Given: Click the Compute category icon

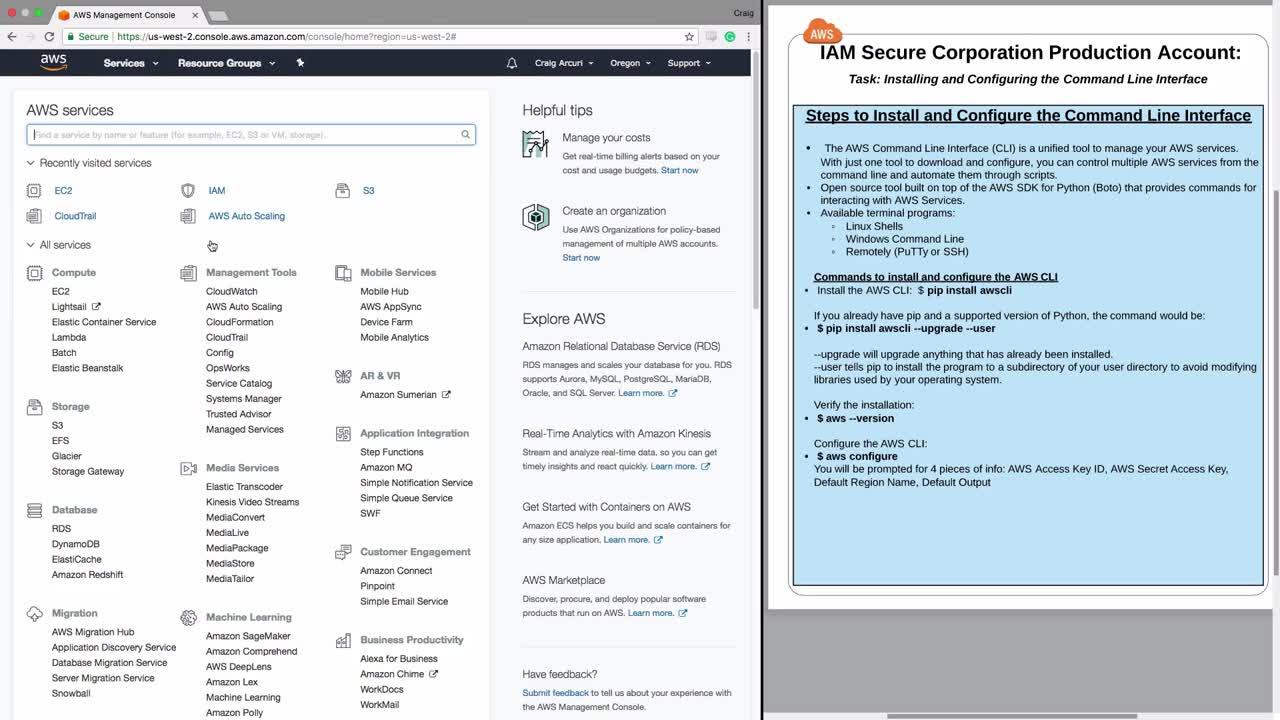Looking at the screenshot, I should click(x=35, y=273).
